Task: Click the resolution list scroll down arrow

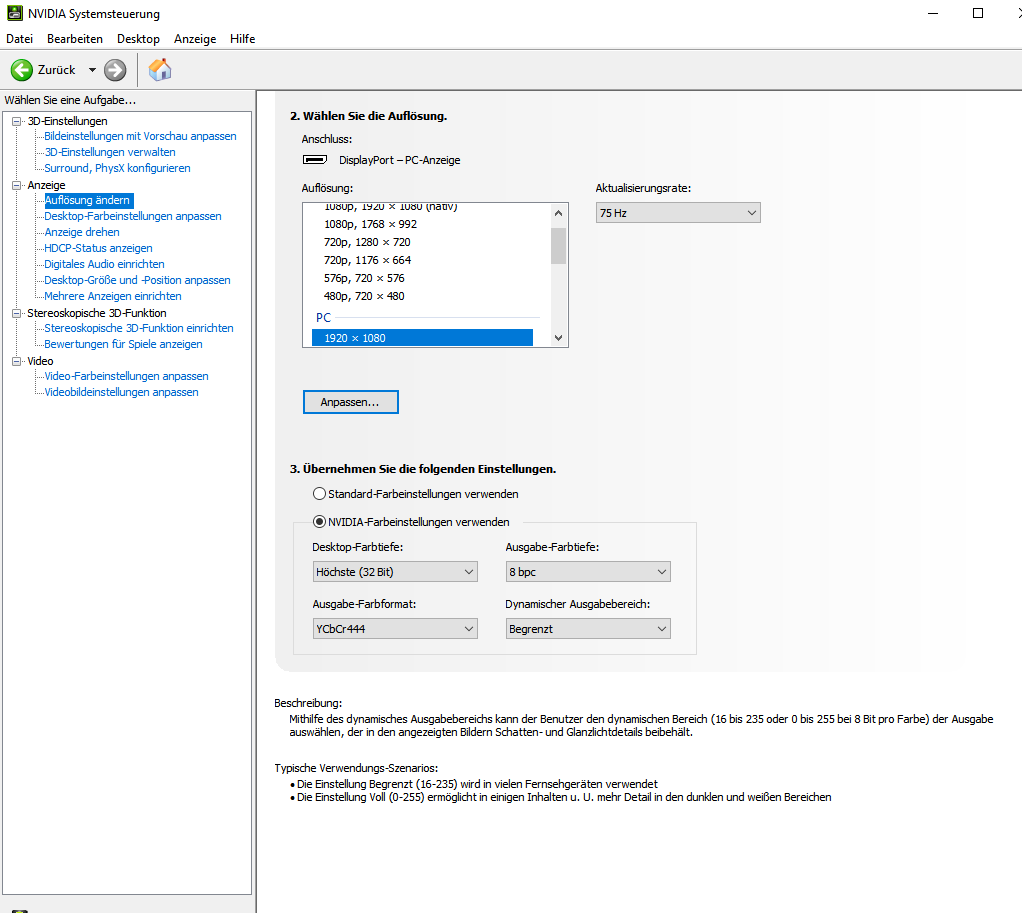Action: (558, 338)
